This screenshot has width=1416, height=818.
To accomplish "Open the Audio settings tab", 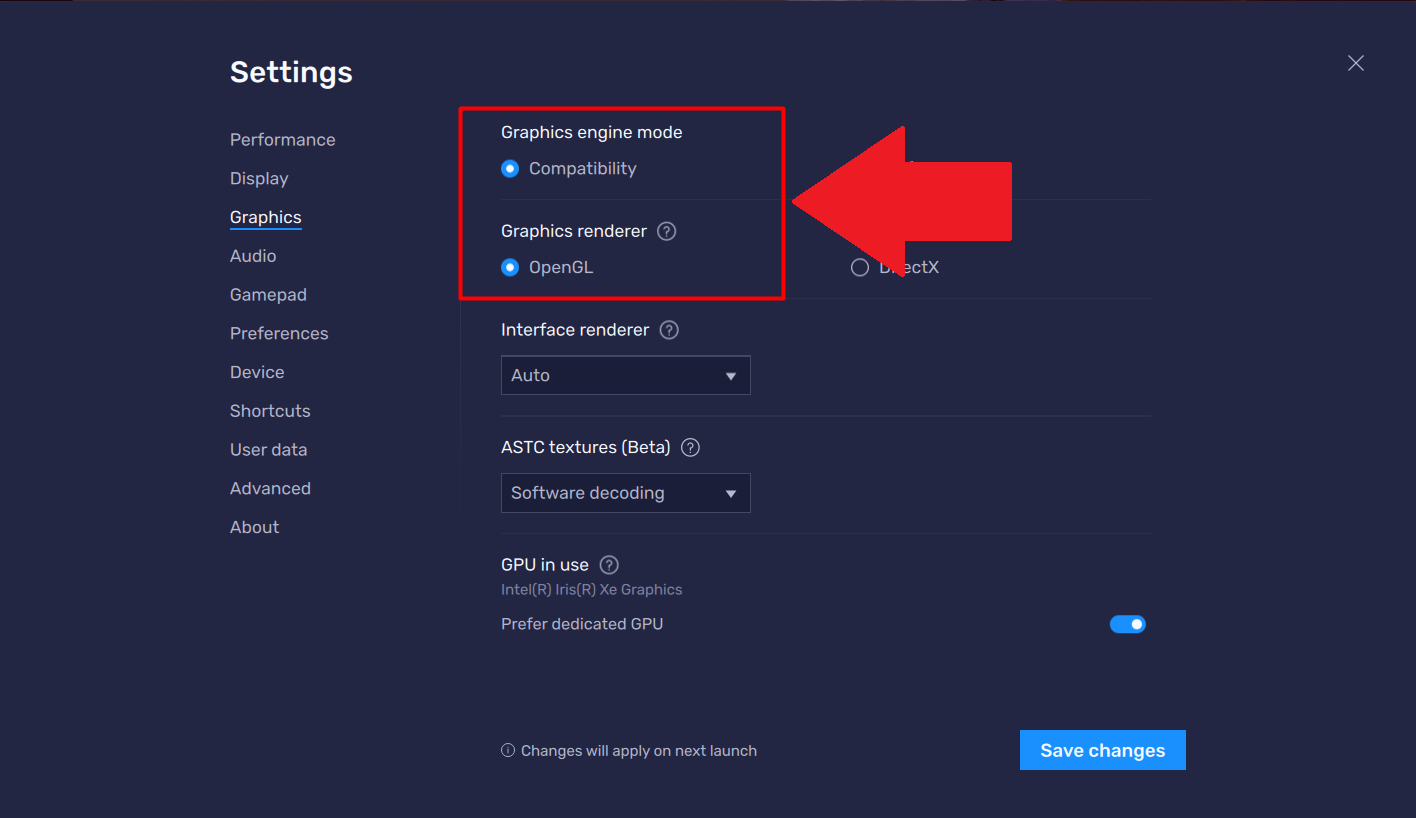I will [253, 256].
